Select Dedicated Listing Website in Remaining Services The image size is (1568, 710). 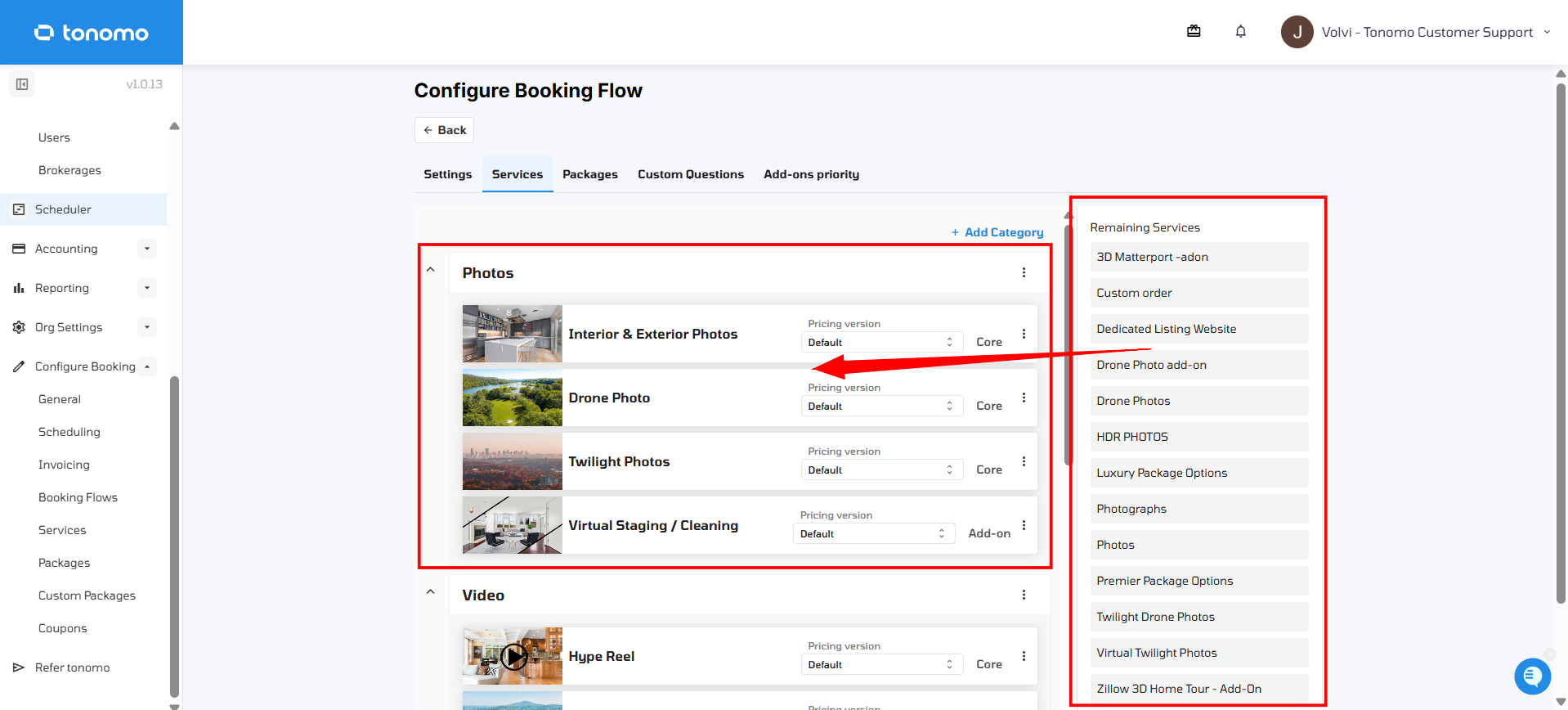coord(1198,329)
